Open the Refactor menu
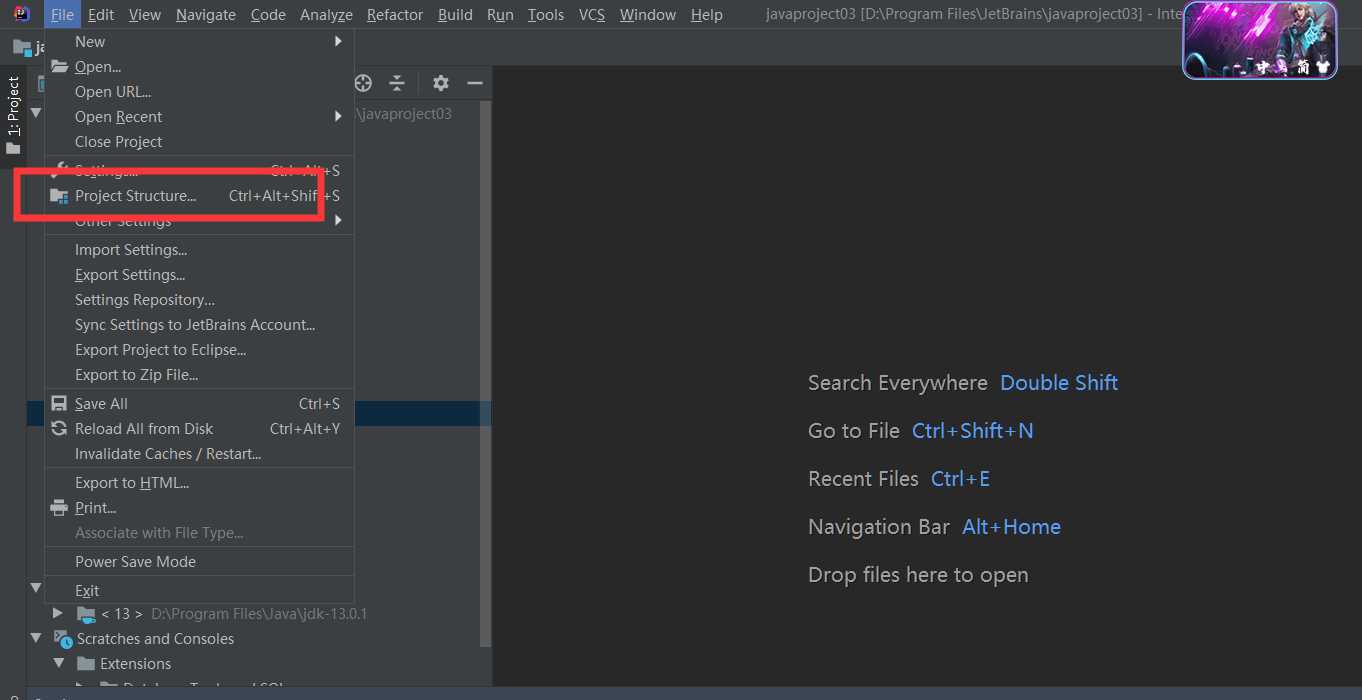 click(395, 15)
